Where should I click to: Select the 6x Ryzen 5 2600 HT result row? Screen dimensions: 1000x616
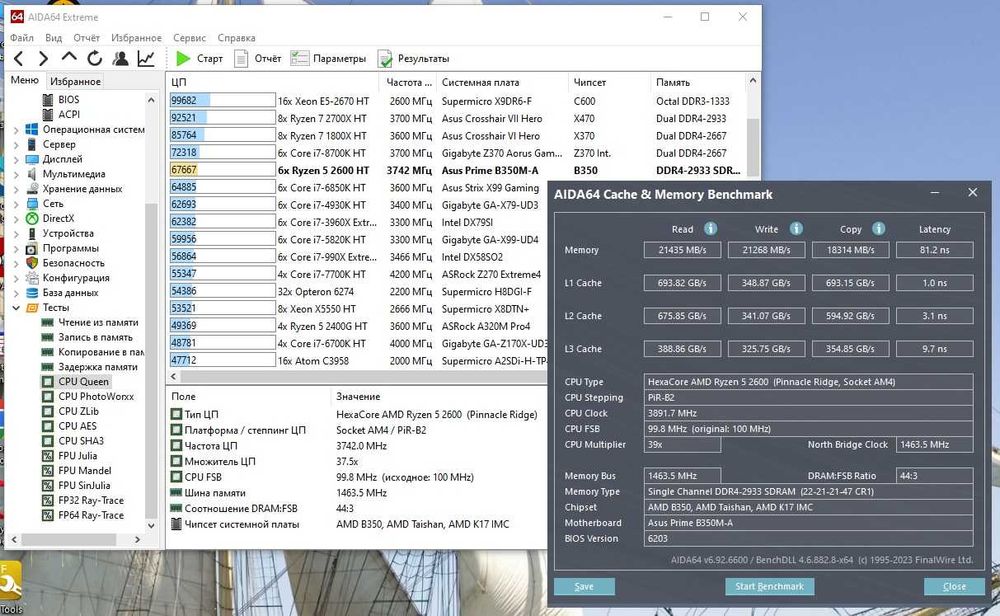pyautogui.click(x=455, y=170)
